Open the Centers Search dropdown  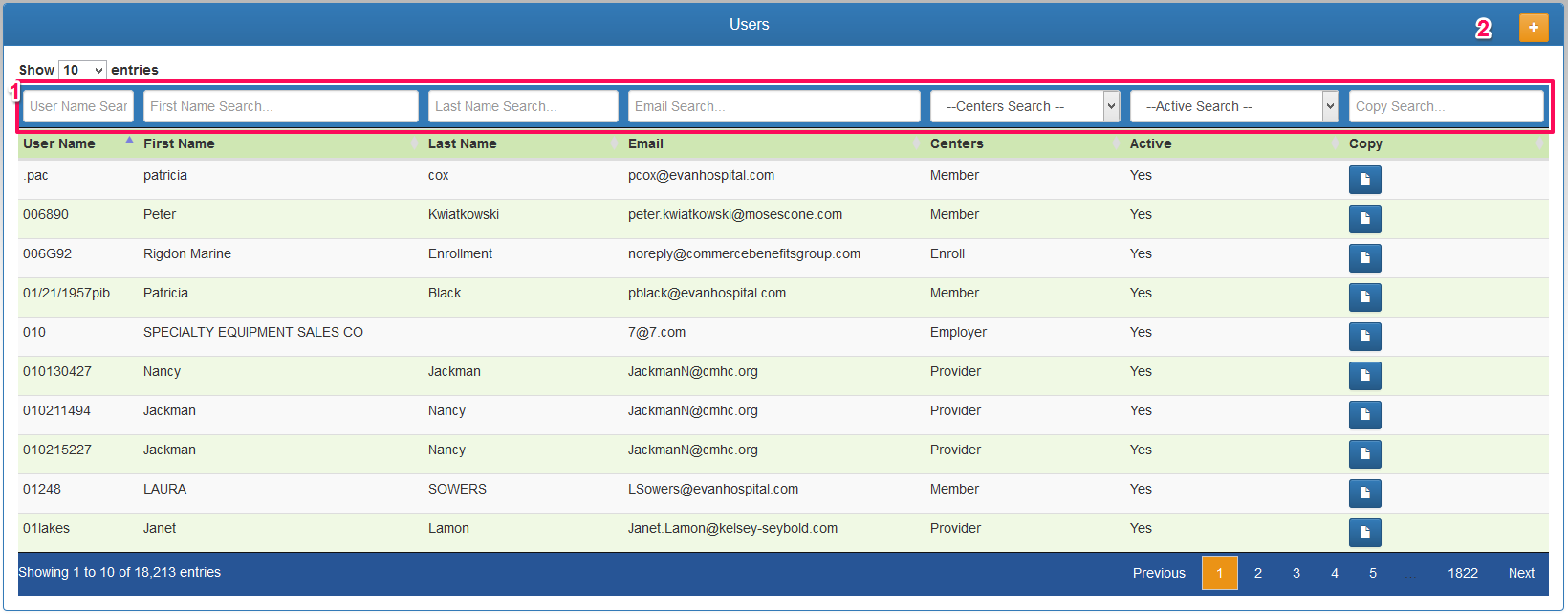click(1024, 106)
